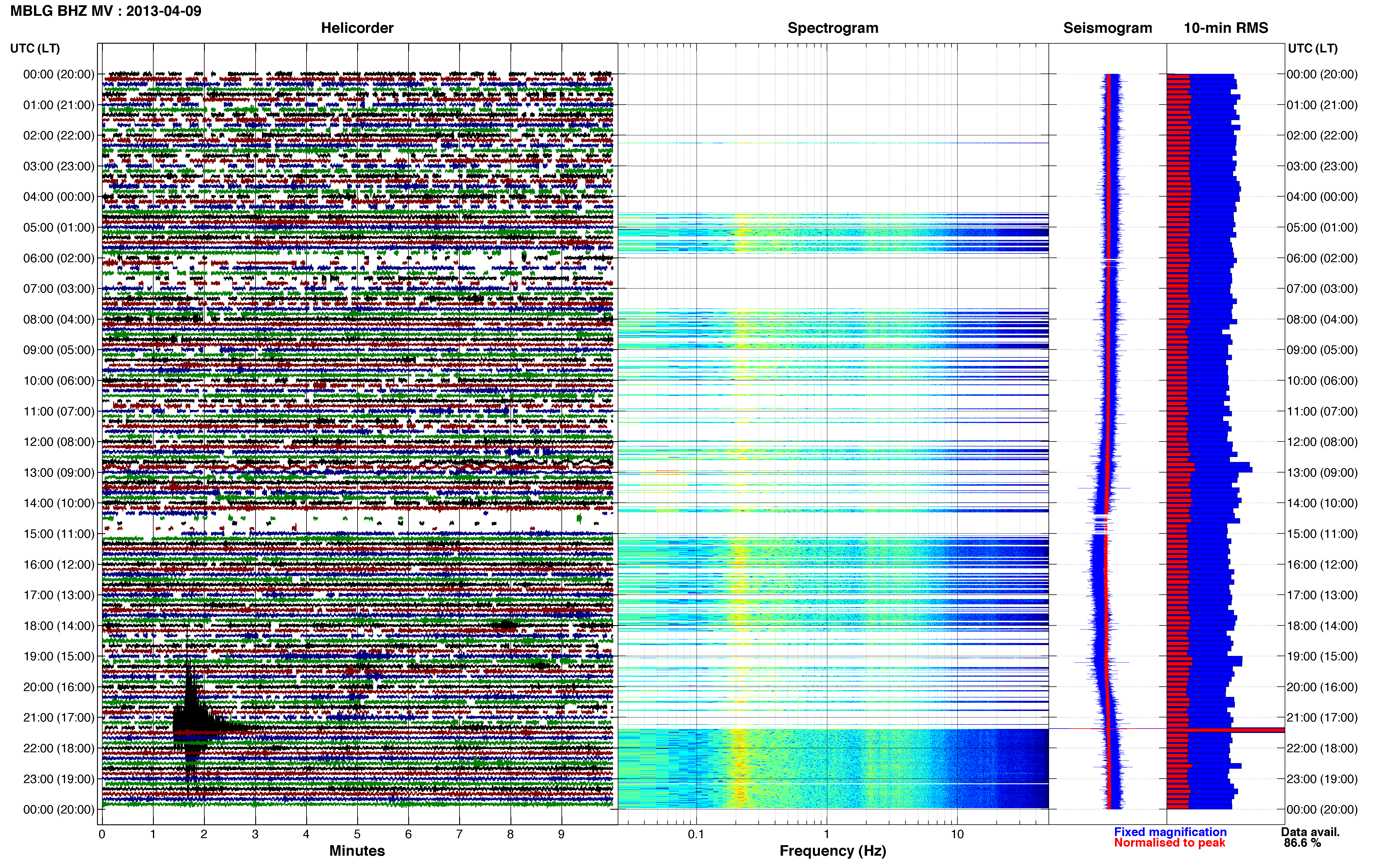Click the 'Spectrogram' panel heading
This screenshot has height=868, width=1389.
tap(833, 28)
